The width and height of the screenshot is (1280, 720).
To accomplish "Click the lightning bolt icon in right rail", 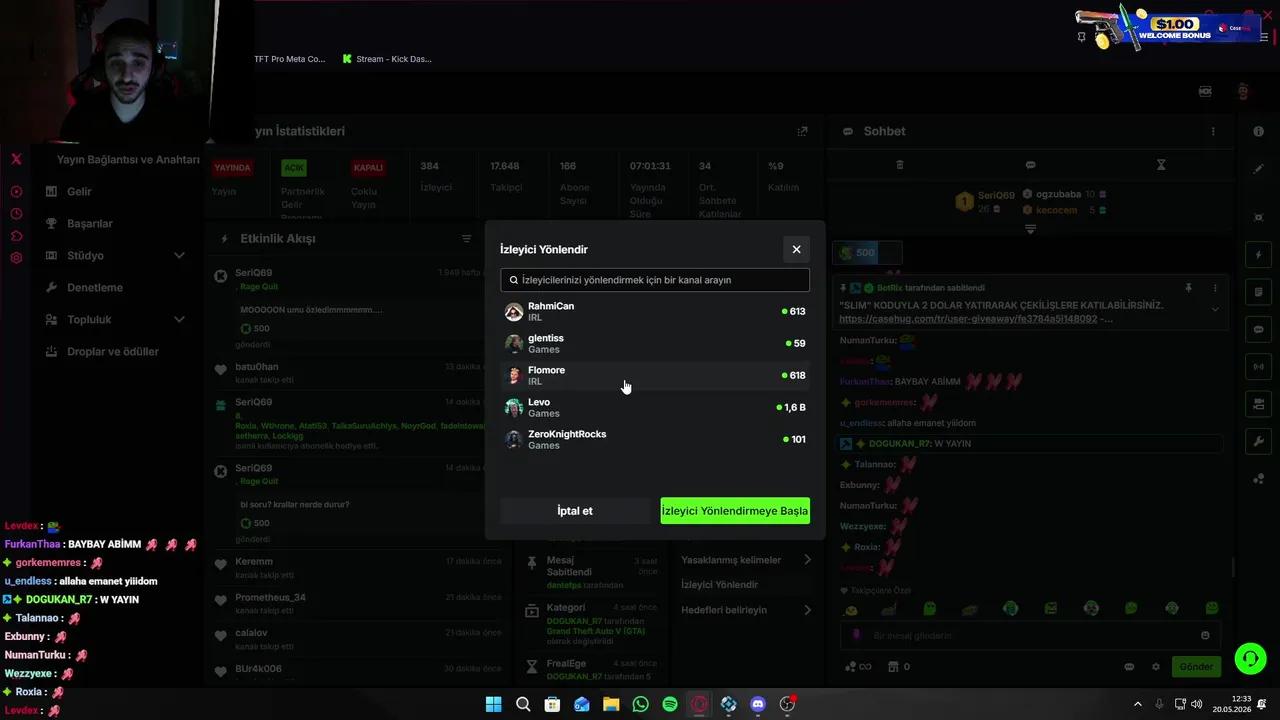I will (1258, 255).
